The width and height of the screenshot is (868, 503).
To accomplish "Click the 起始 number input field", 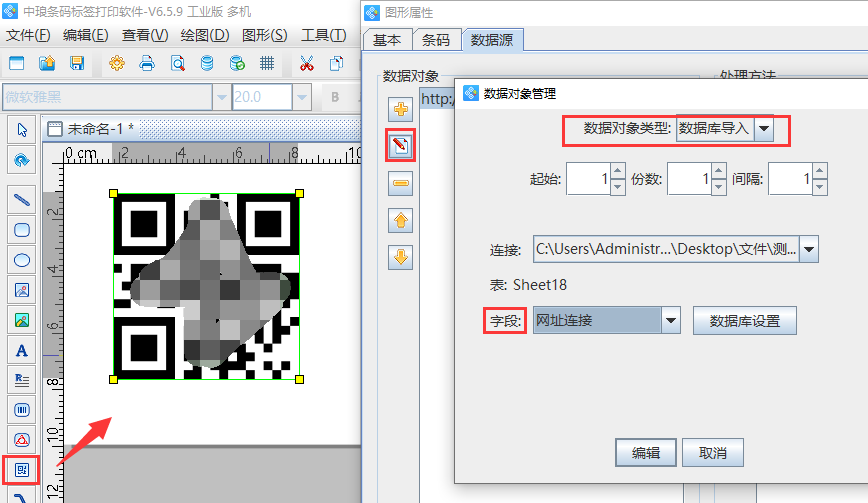I will (588, 179).
